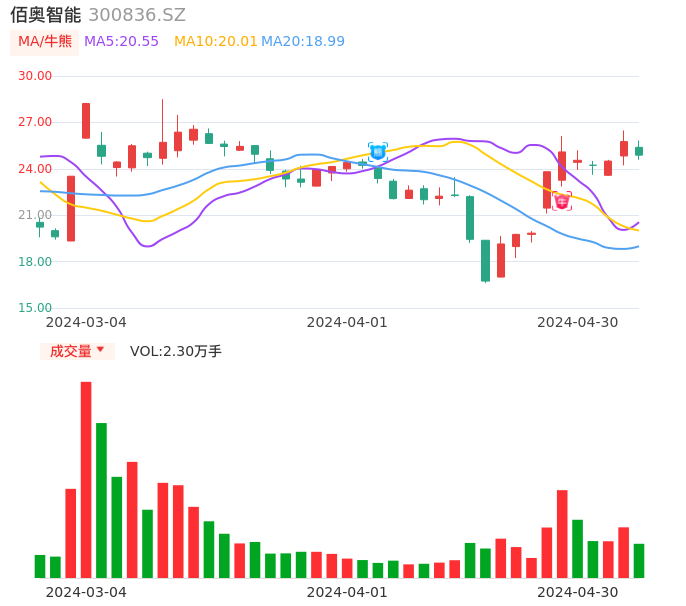
Task: Click the rightmost green volume bar
Action: (639, 561)
